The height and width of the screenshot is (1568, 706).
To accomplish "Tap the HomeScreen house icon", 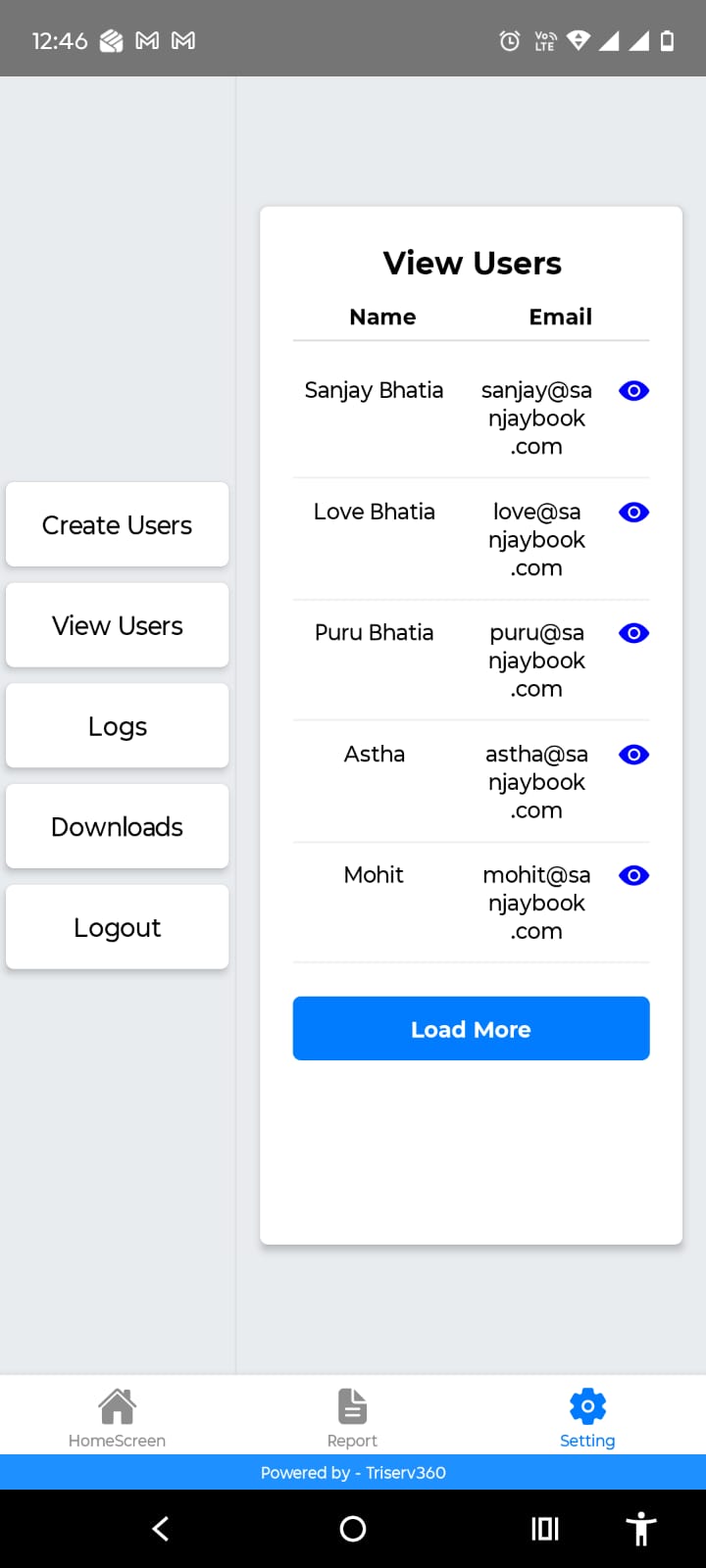I will tap(117, 1407).
